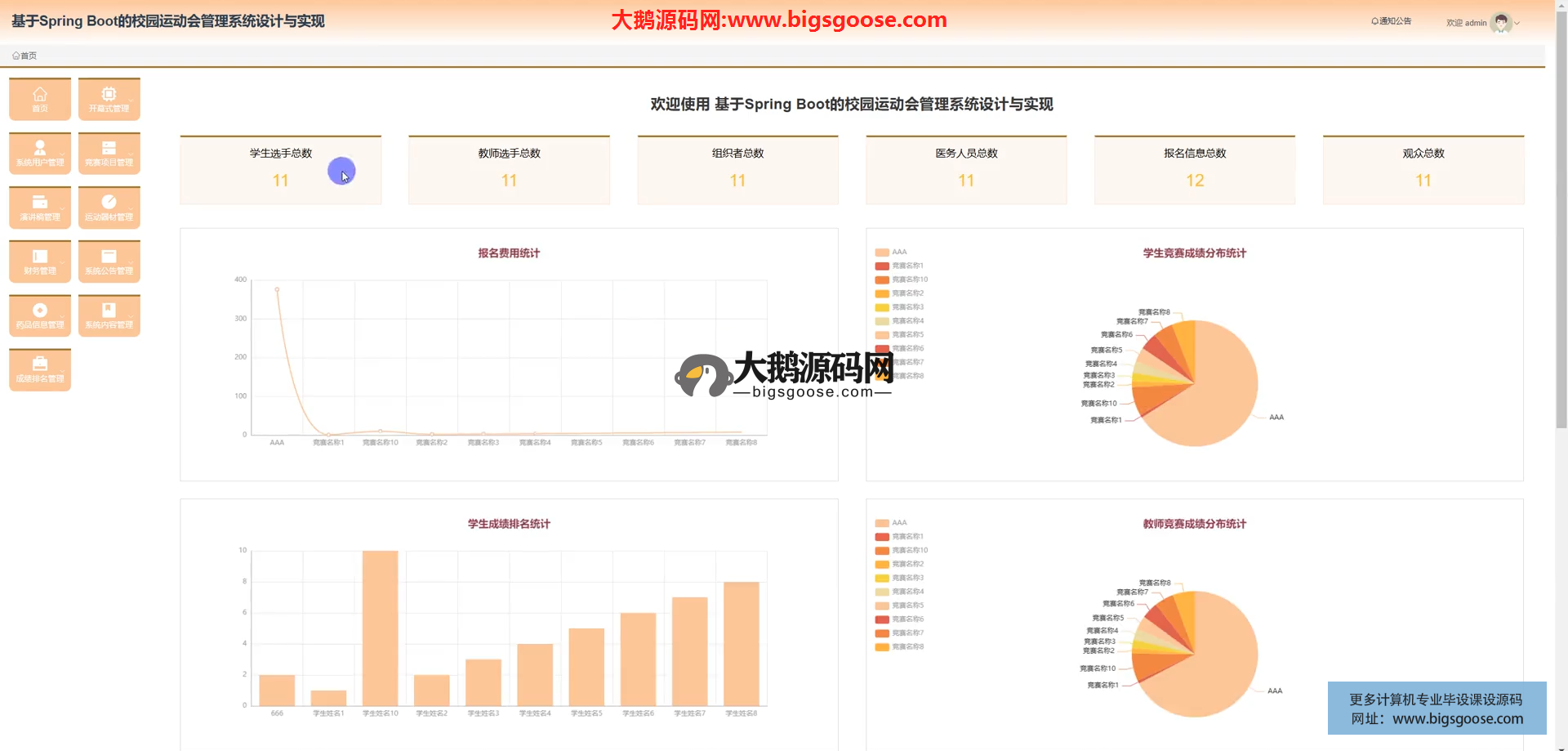The image size is (1568, 751).
Task: Open 开幕式管理 chip icon tile
Action: point(109,94)
